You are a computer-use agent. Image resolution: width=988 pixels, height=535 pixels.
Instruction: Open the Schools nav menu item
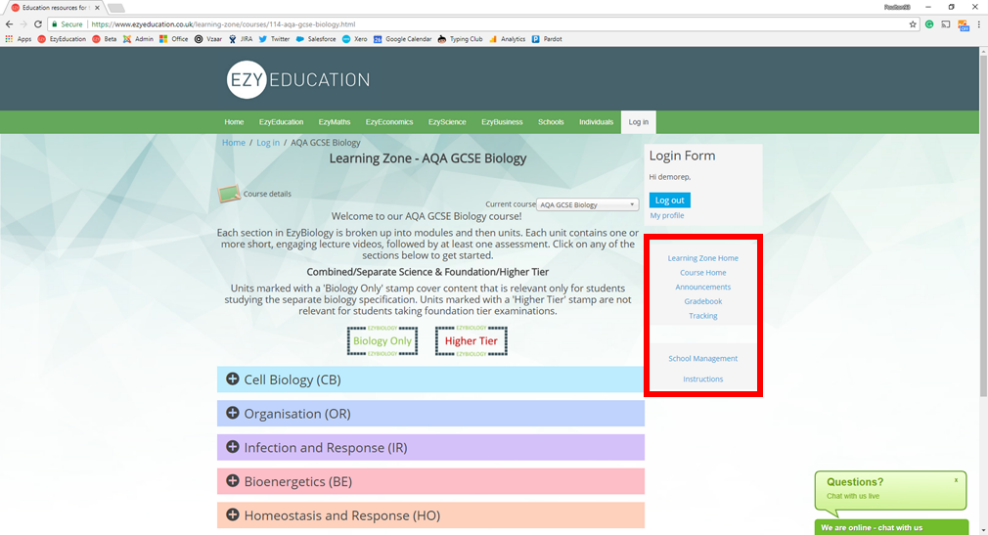[x=551, y=122]
